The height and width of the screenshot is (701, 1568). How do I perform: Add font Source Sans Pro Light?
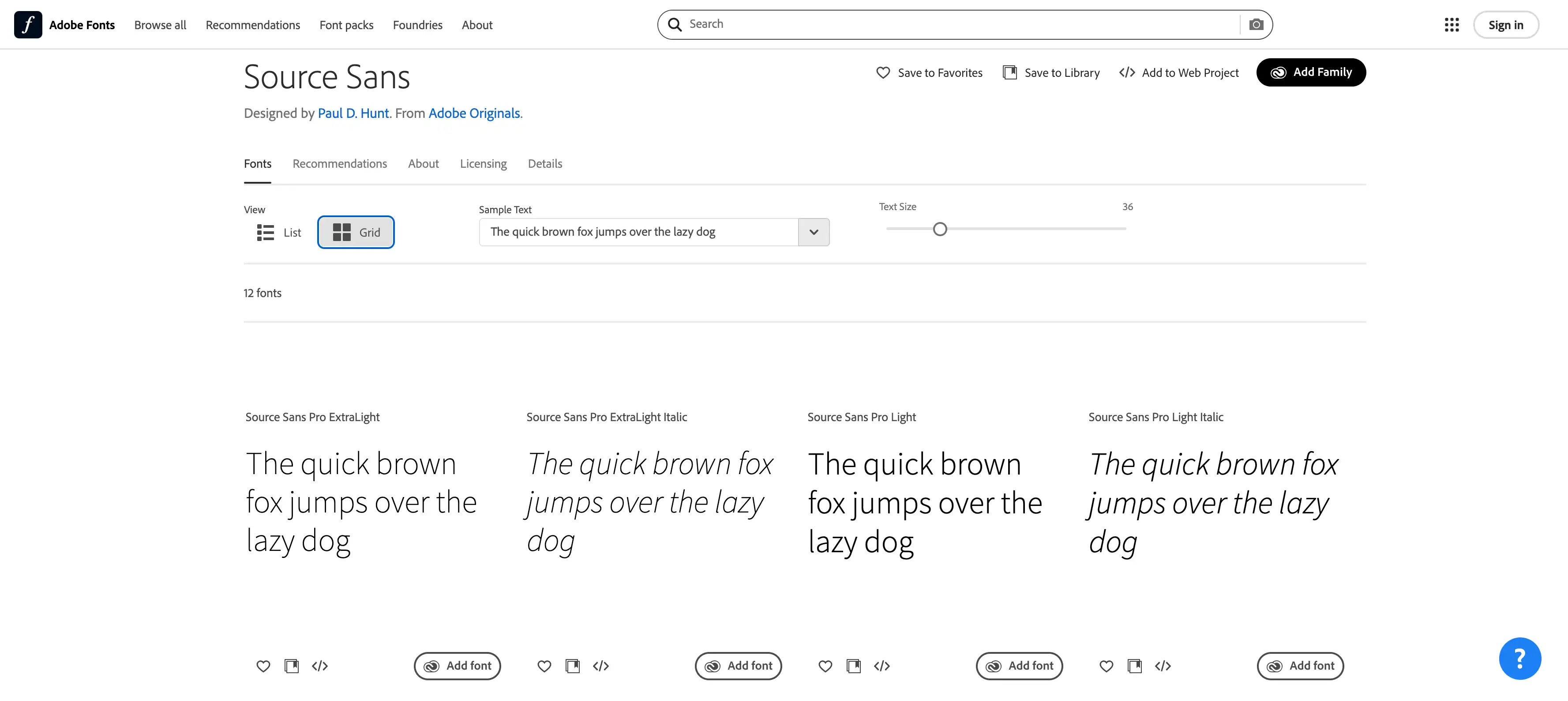click(x=1020, y=666)
